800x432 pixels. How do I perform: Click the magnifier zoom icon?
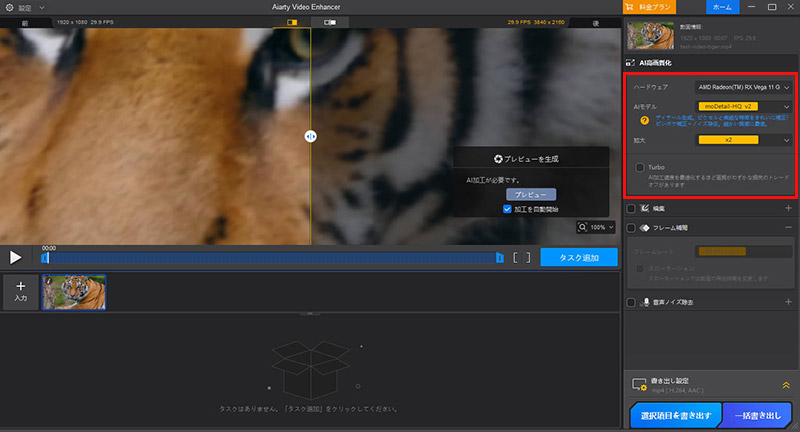click(582, 227)
